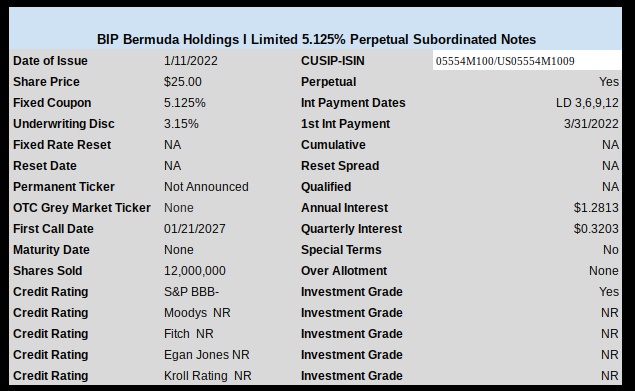The image size is (635, 391).
Task: Select the 1st Int Payment date 3/31/2022
Action: tap(591, 124)
